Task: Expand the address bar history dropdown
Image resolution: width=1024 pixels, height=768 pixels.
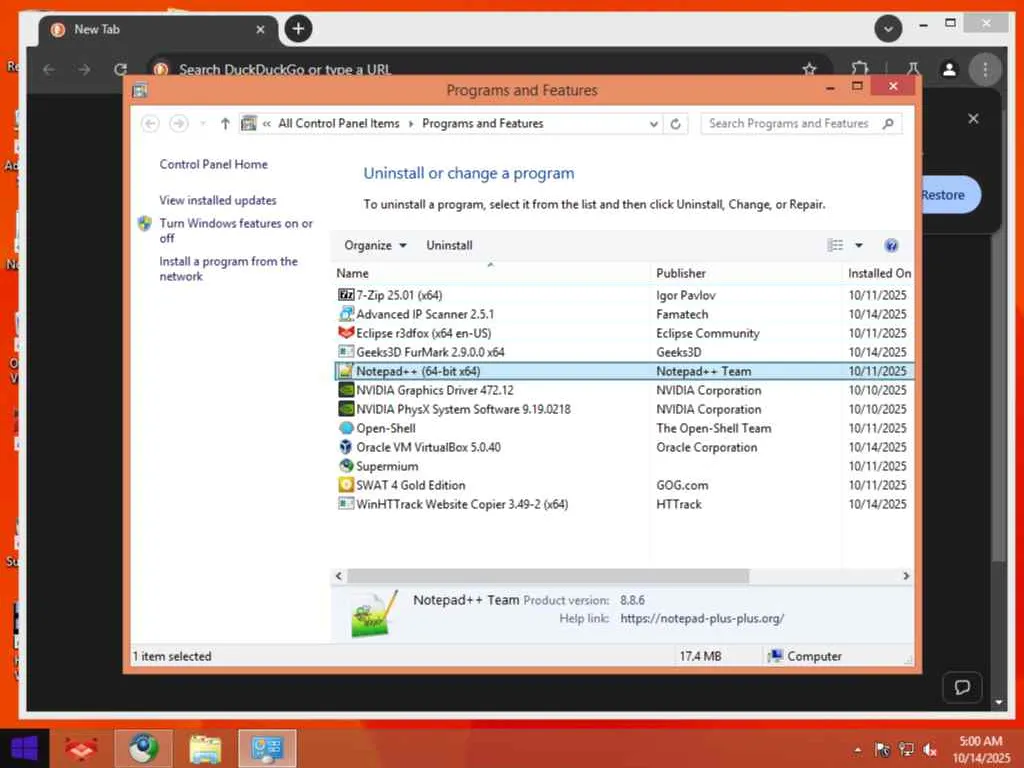Action: point(653,123)
